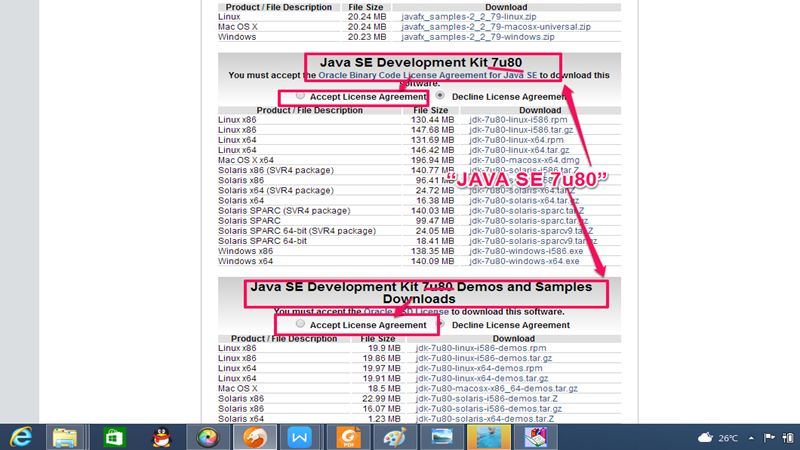
Task: Download jdk-7u80-linux-i586.rpm
Action: click(x=518, y=120)
